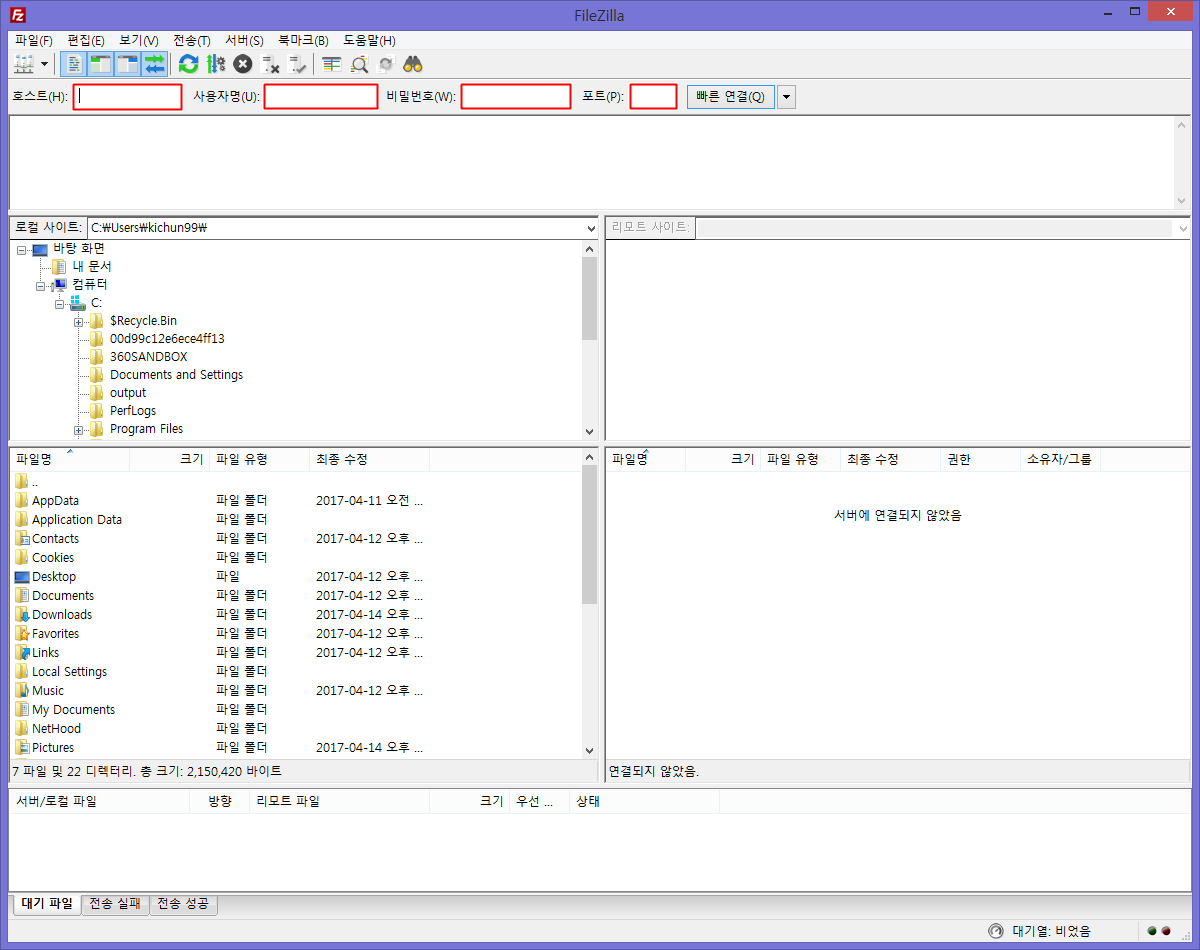Toggle synchronized browsing
1200x950 pixels.
tap(386, 64)
